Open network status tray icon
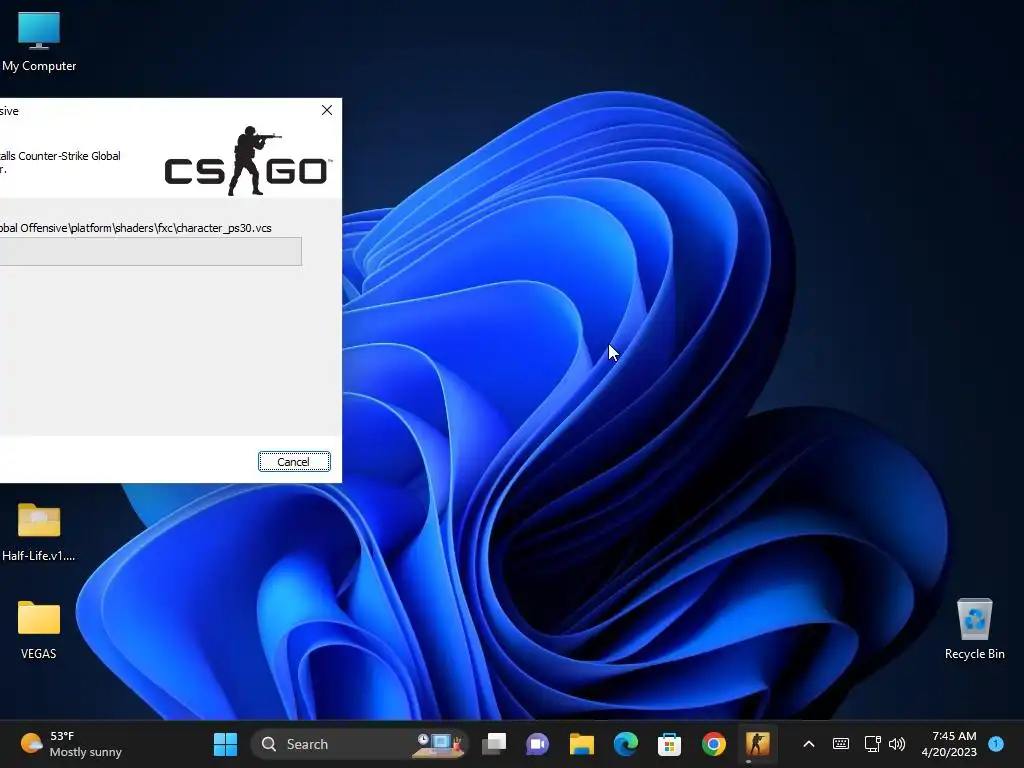 coord(872,744)
